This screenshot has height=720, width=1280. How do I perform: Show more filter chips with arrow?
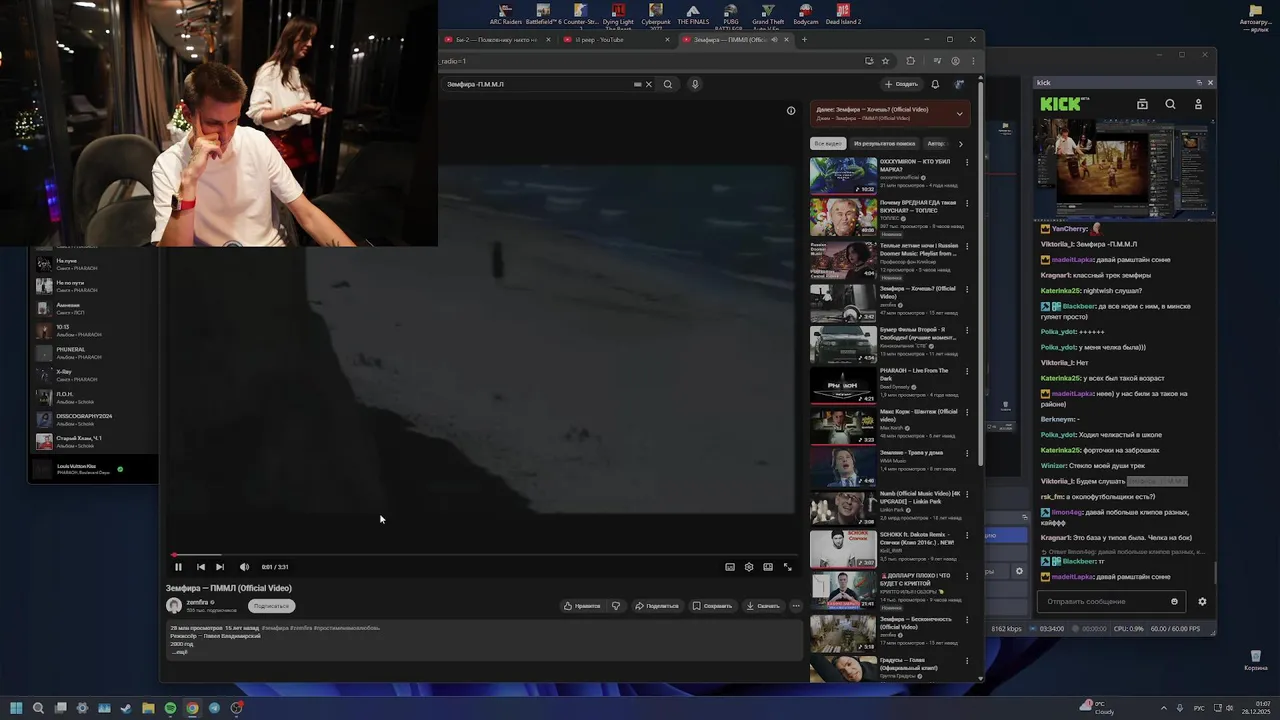pyautogui.click(x=961, y=144)
